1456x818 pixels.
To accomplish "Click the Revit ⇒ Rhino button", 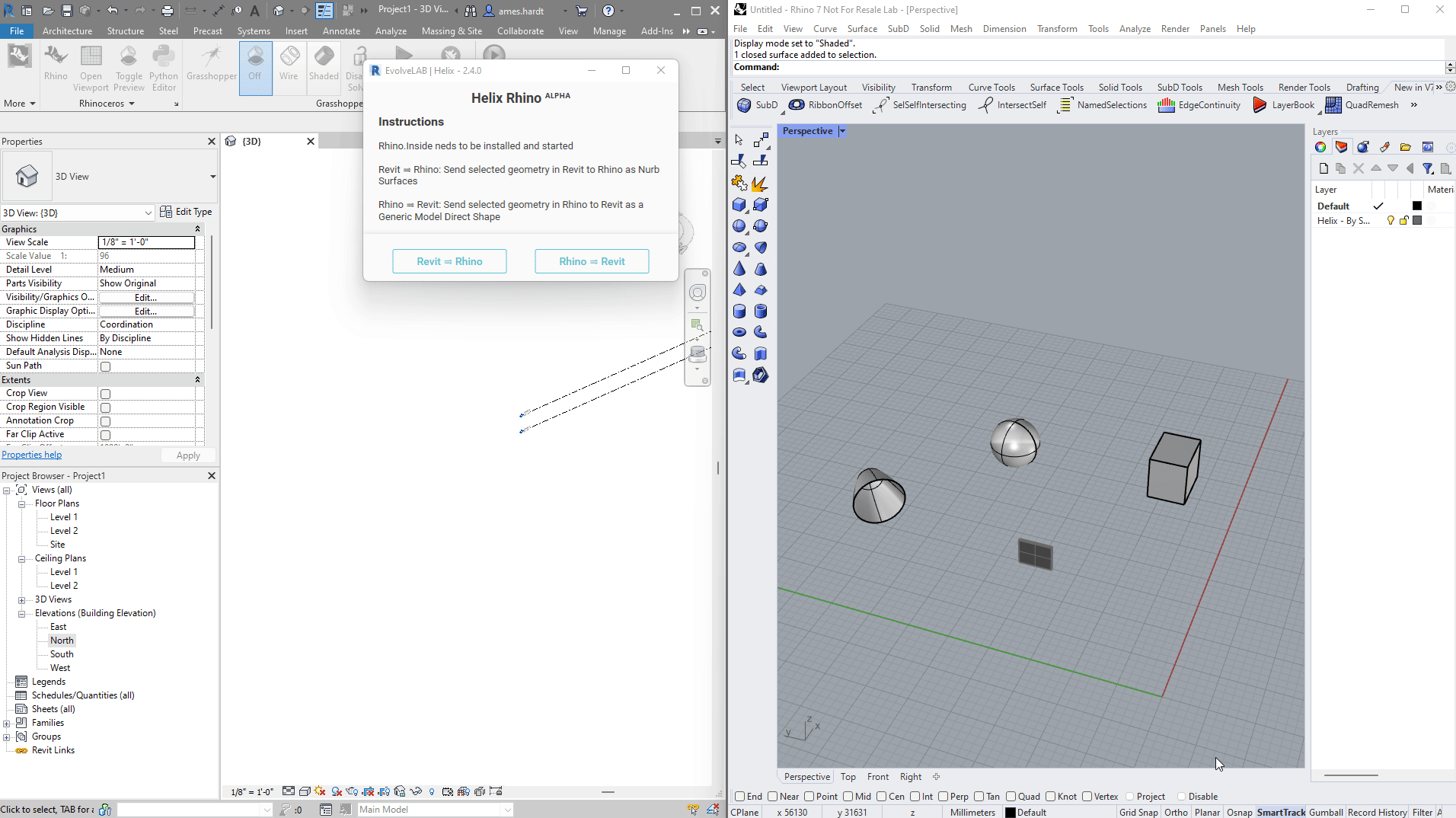I will tap(449, 261).
